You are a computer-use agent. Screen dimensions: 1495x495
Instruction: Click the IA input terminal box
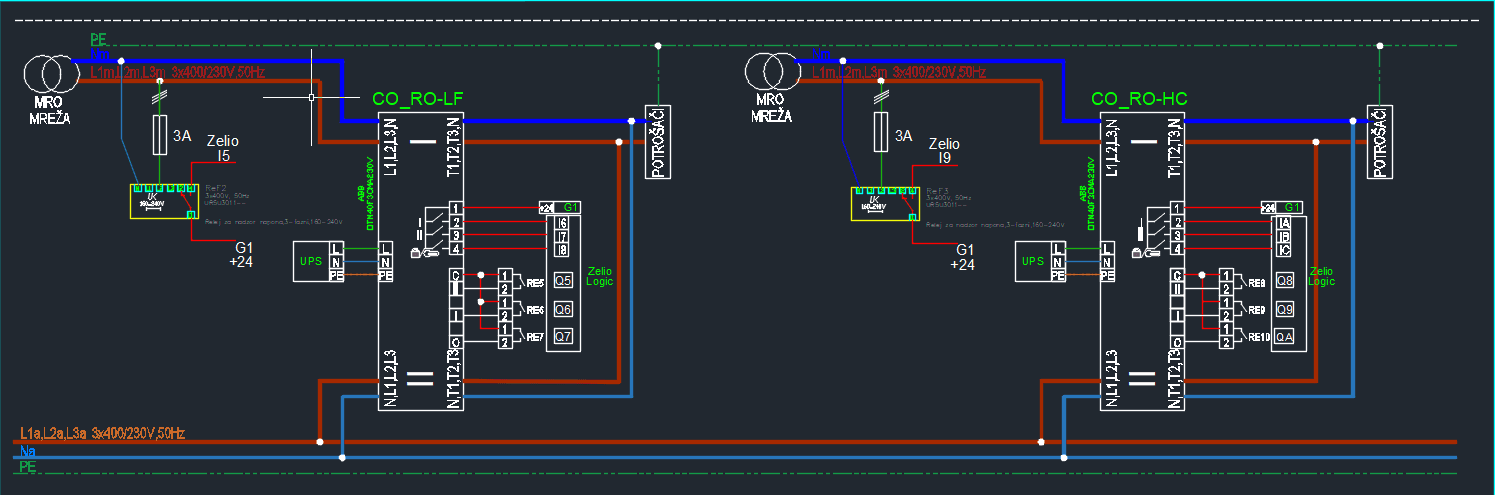pyautogui.click(x=1284, y=222)
